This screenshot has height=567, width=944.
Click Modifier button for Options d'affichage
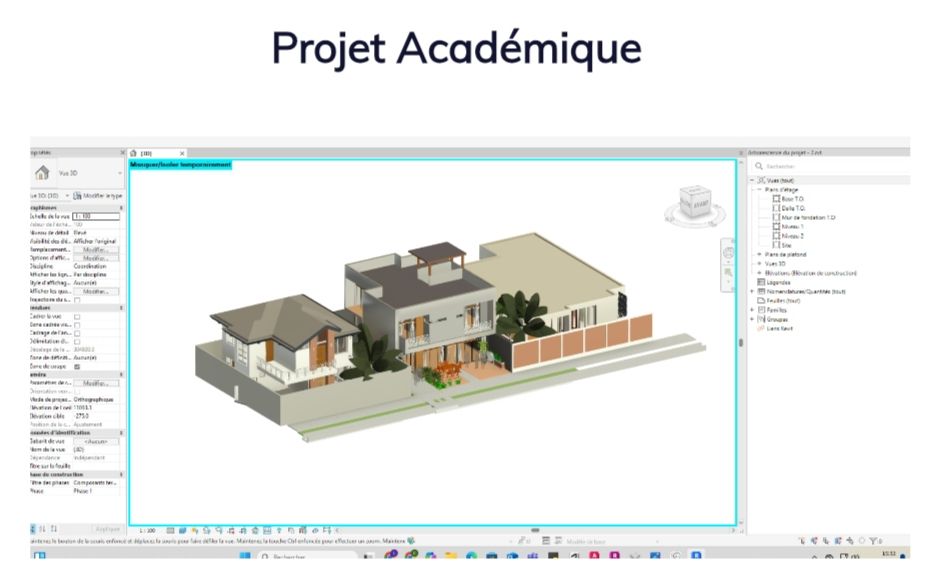tap(96, 258)
